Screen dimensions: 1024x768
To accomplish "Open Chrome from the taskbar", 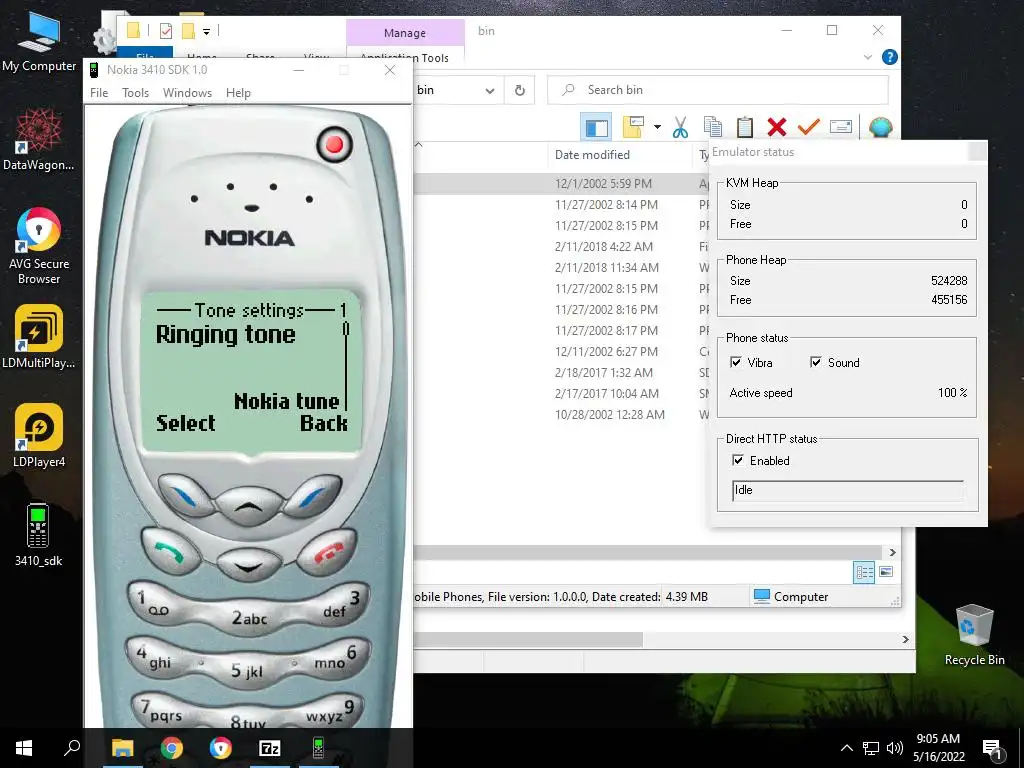I will [x=171, y=748].
